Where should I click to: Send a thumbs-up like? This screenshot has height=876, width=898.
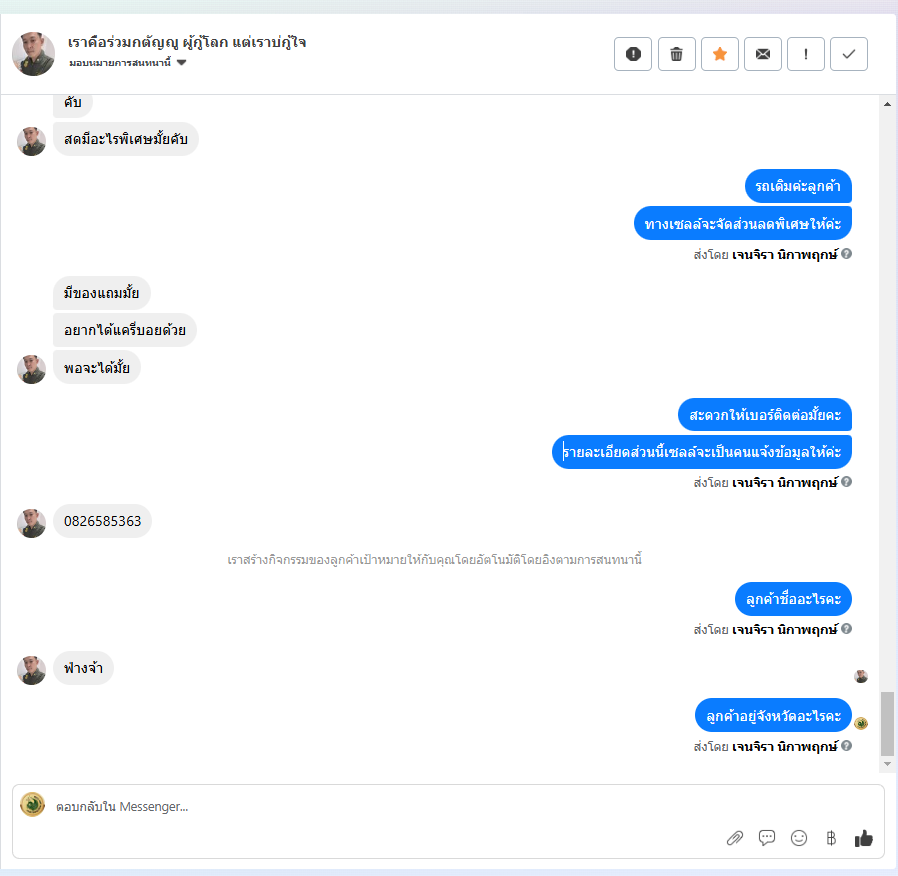point(864,838)
